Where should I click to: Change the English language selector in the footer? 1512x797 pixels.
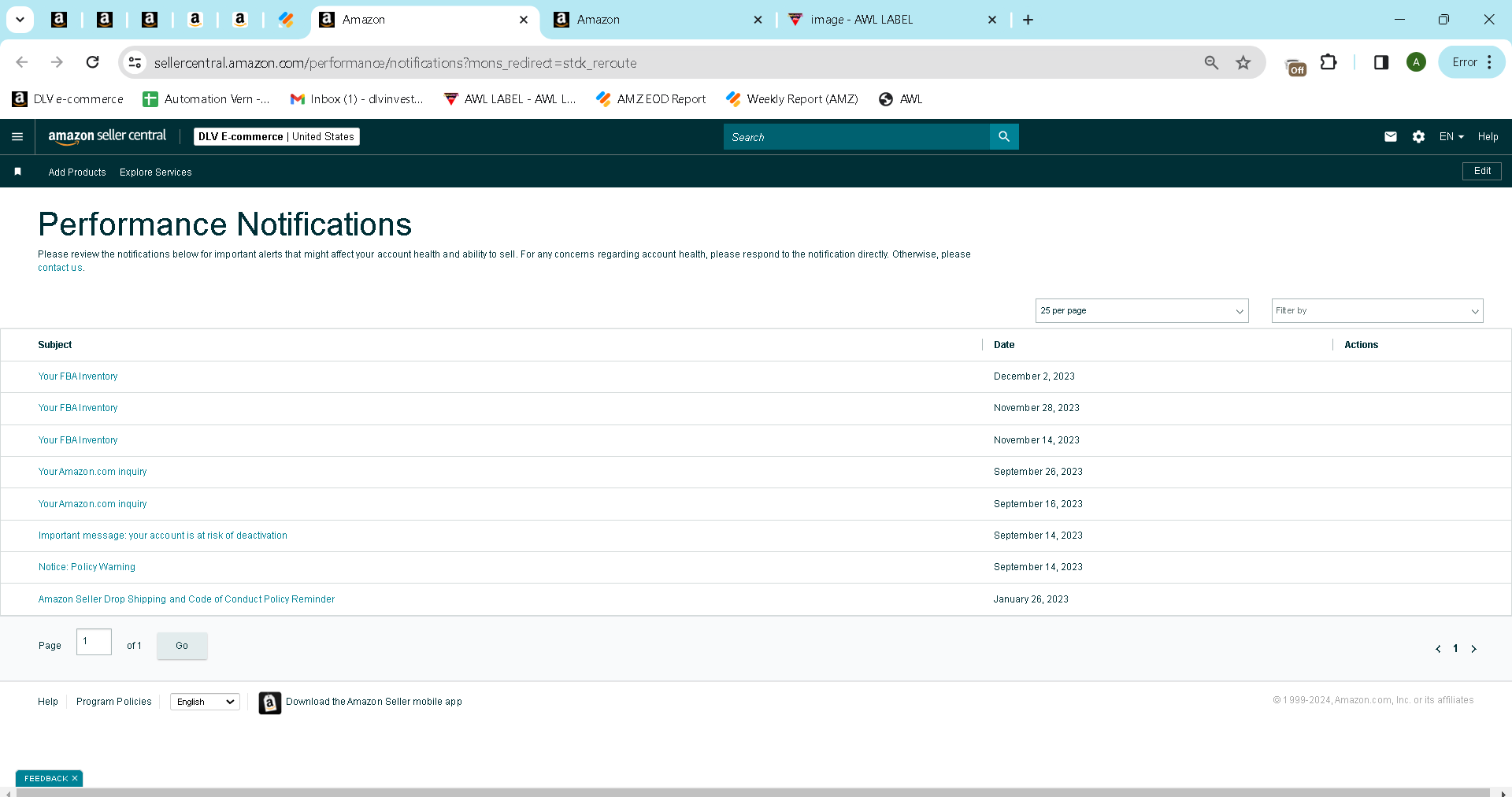point(205,702)
